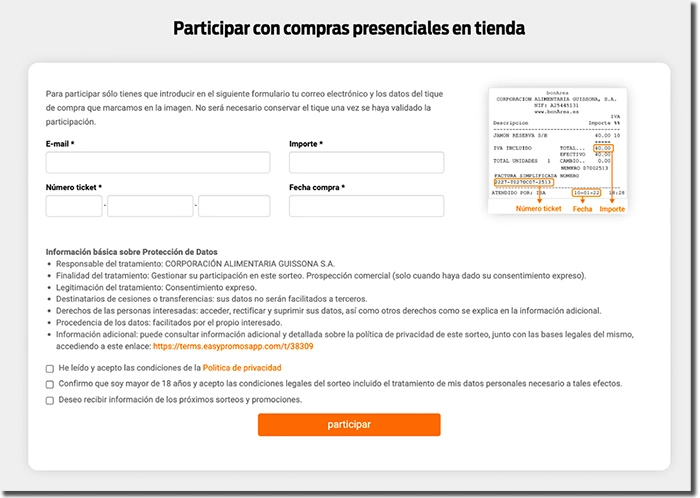Click the 'Fecha compra *' label
700x498 pixels.
(317, 187)
